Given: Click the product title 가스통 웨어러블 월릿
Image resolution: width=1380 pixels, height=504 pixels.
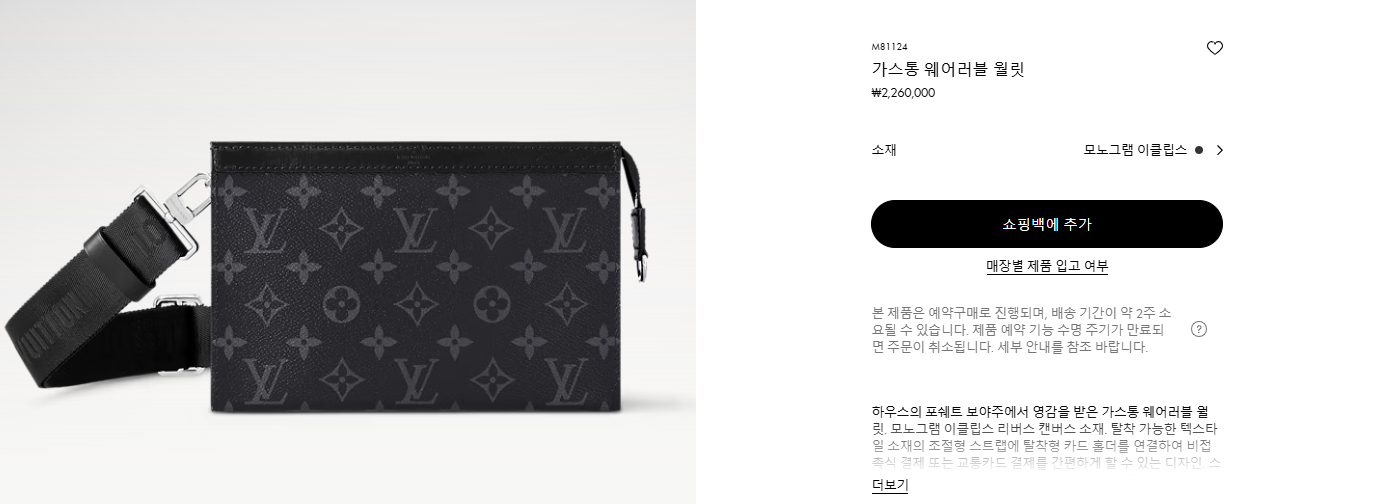Looking at the screenshot, I should tap(948, 69).
